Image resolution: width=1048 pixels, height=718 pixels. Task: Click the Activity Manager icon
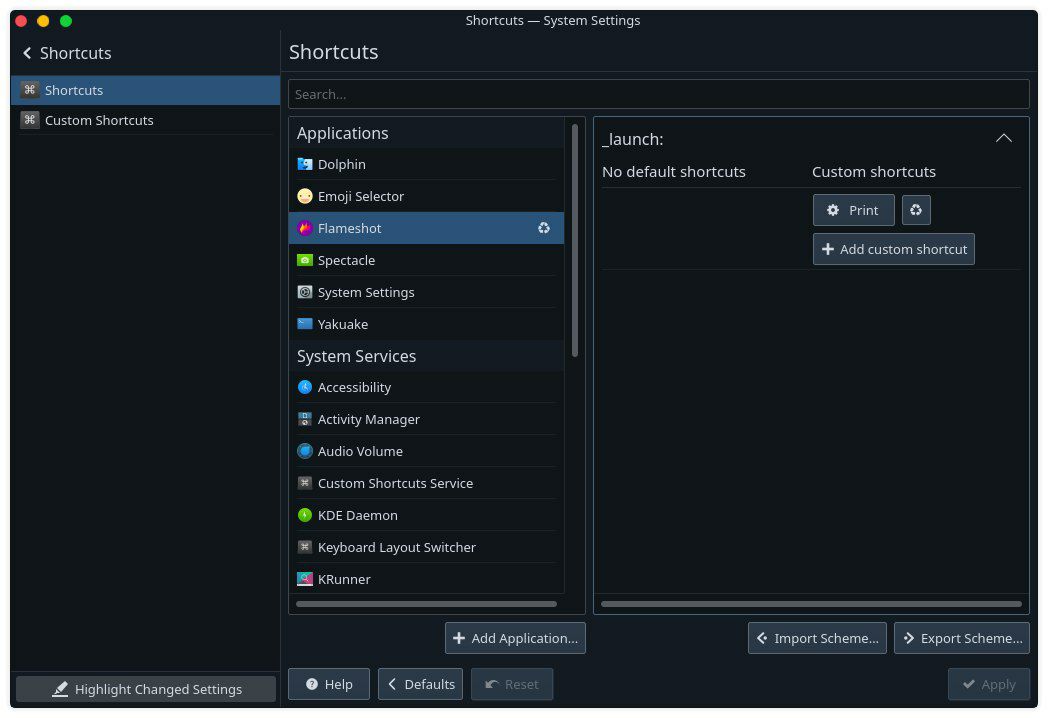305,419
